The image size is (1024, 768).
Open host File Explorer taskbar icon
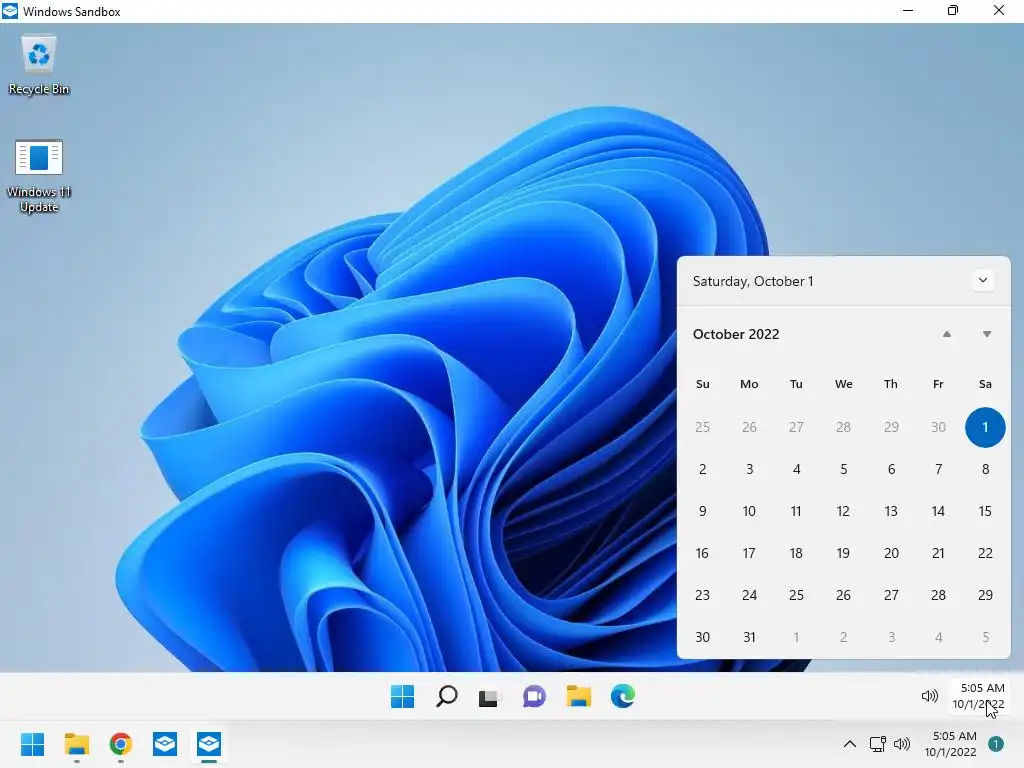tap(76, 744)
